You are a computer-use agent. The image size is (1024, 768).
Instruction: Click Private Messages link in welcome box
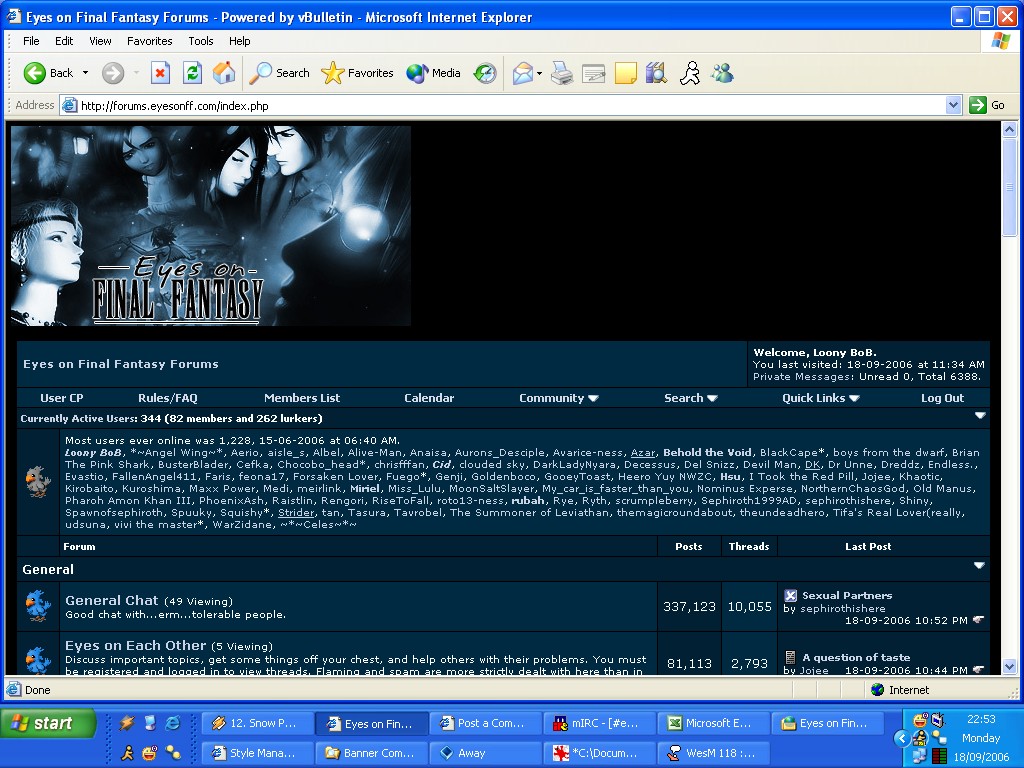click(803, 376)
